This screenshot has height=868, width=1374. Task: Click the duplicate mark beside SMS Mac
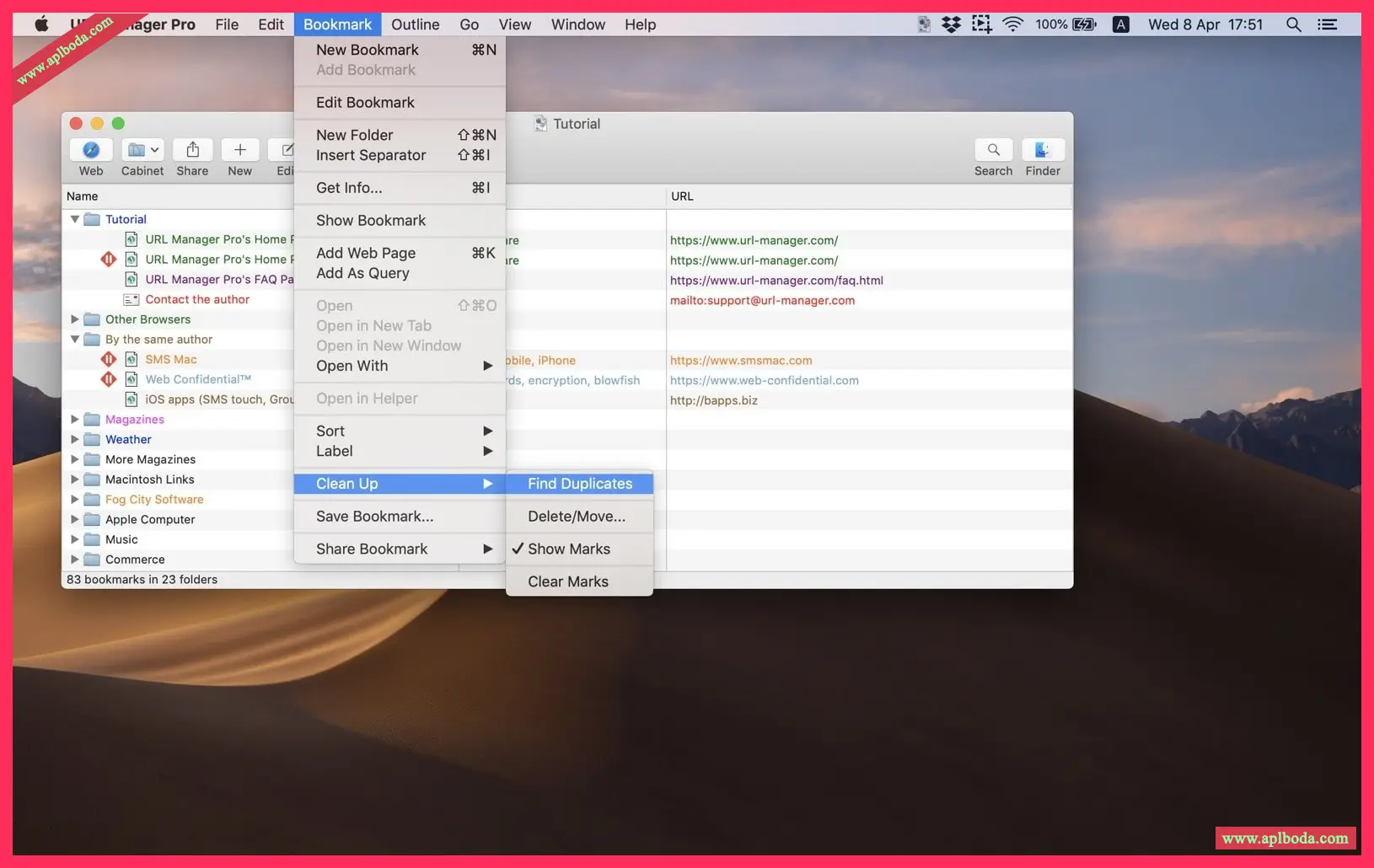(109, 359)
